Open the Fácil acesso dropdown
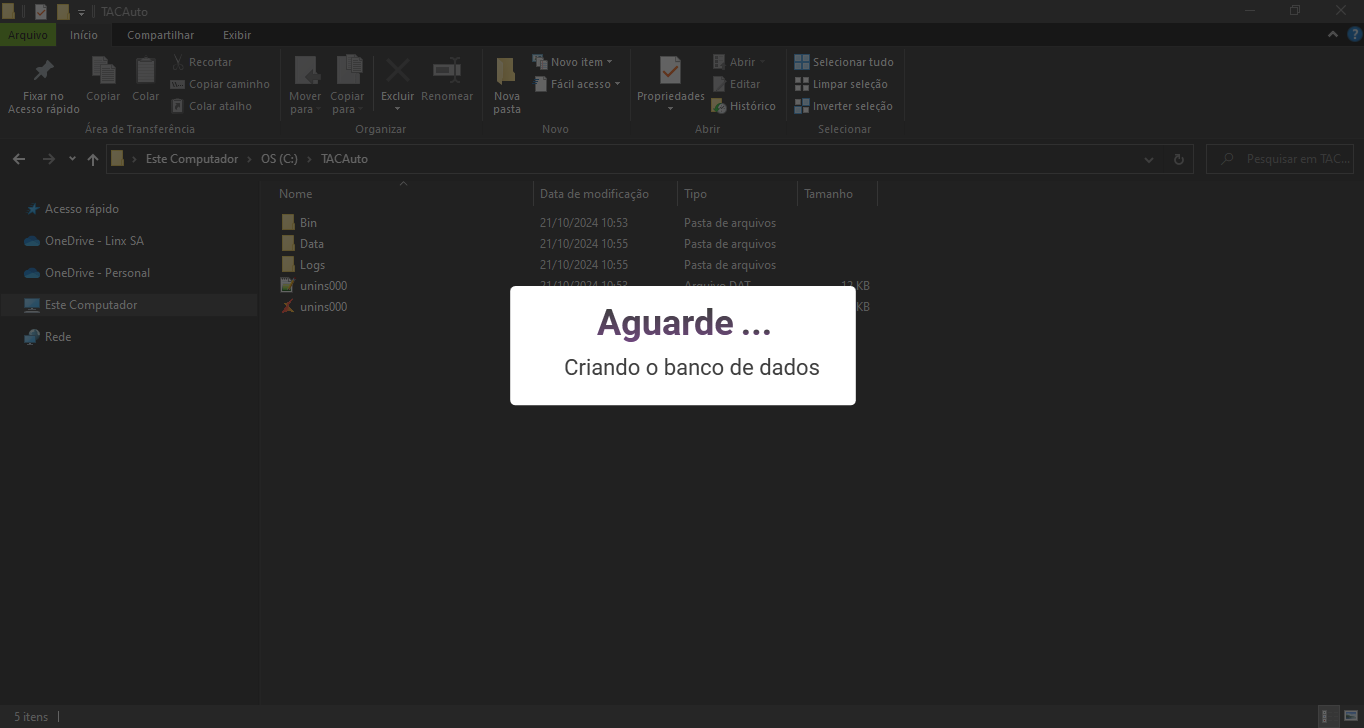 (577, 84)
